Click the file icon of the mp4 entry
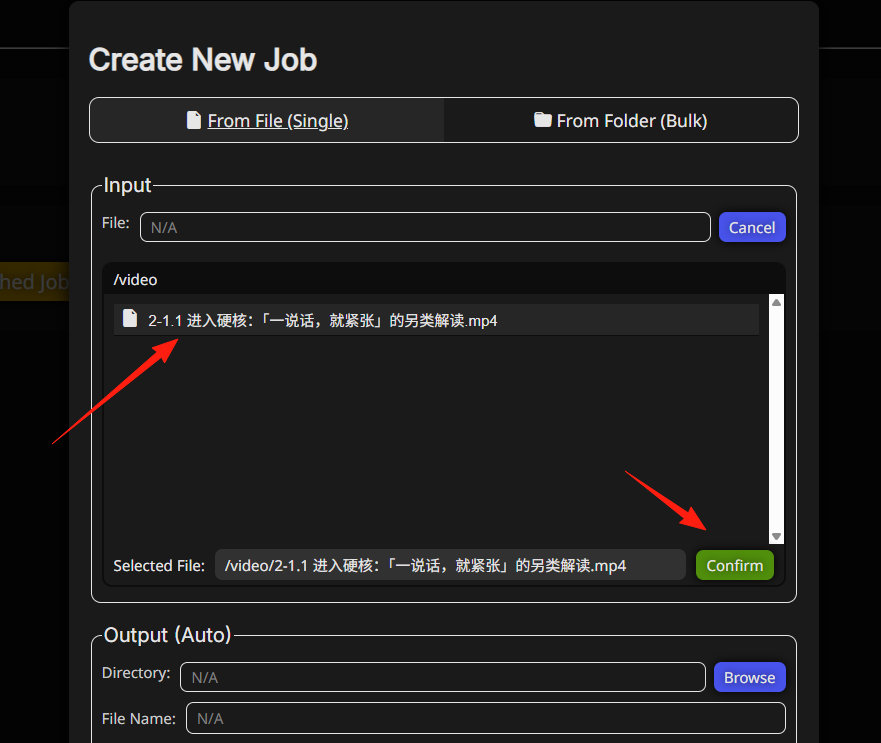Viewport: 881px width, 743px height. pyautogui.click(x=130, y=318)
